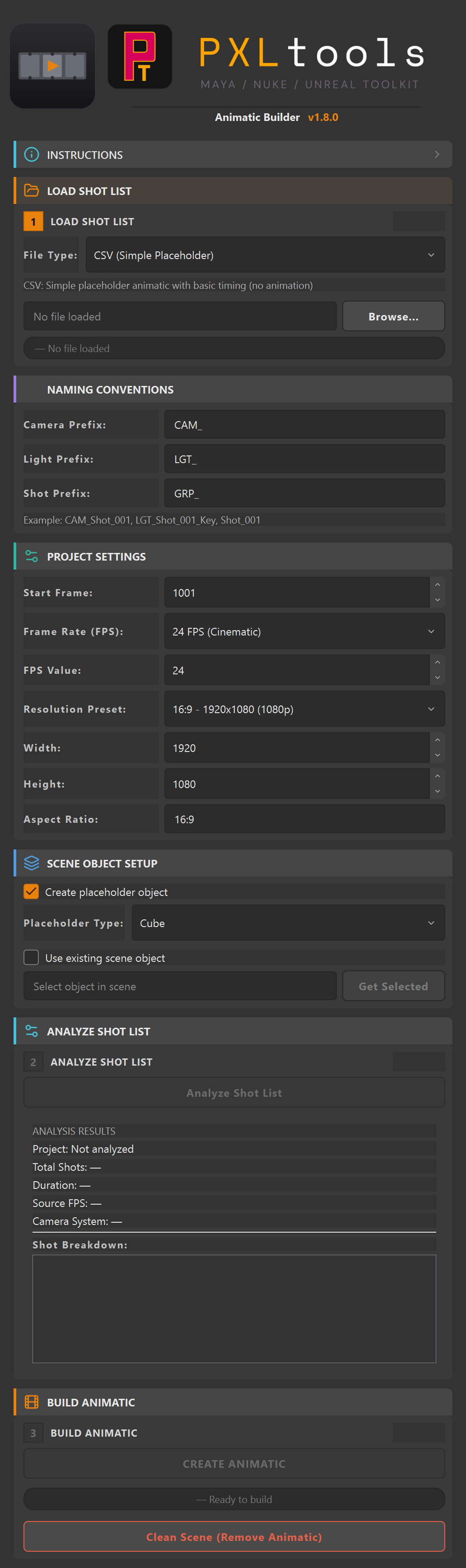The width and height of the screenshot is (466, 1568).
Task: Click the version label v1.8.0
Action: click(x=323, y=117)
